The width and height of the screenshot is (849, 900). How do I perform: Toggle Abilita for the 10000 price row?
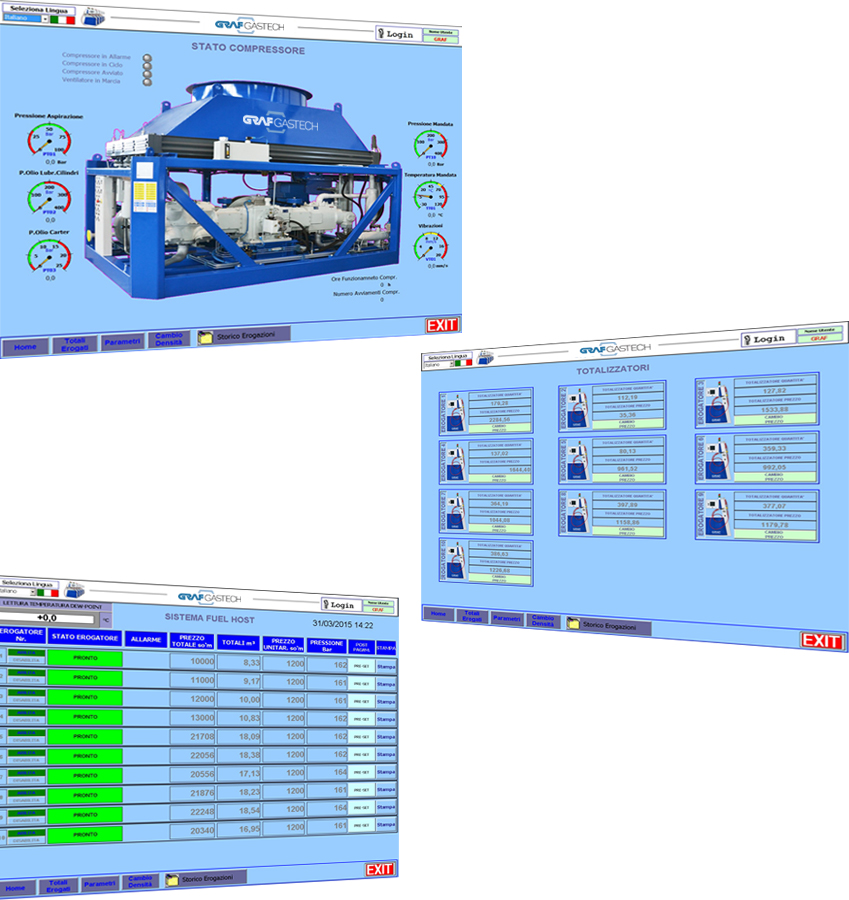26,653
